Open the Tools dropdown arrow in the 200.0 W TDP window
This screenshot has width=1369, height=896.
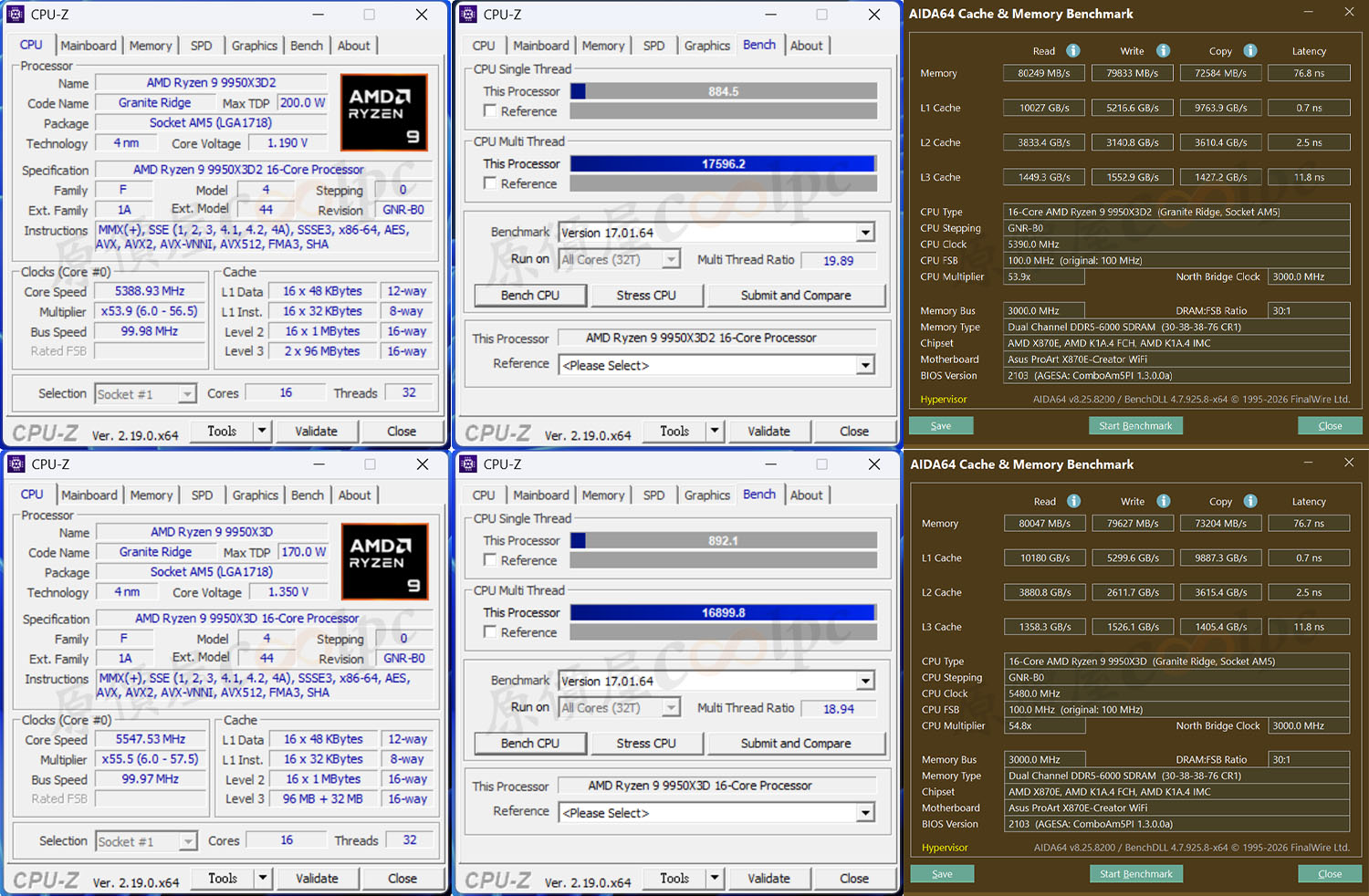coord(262,431)
